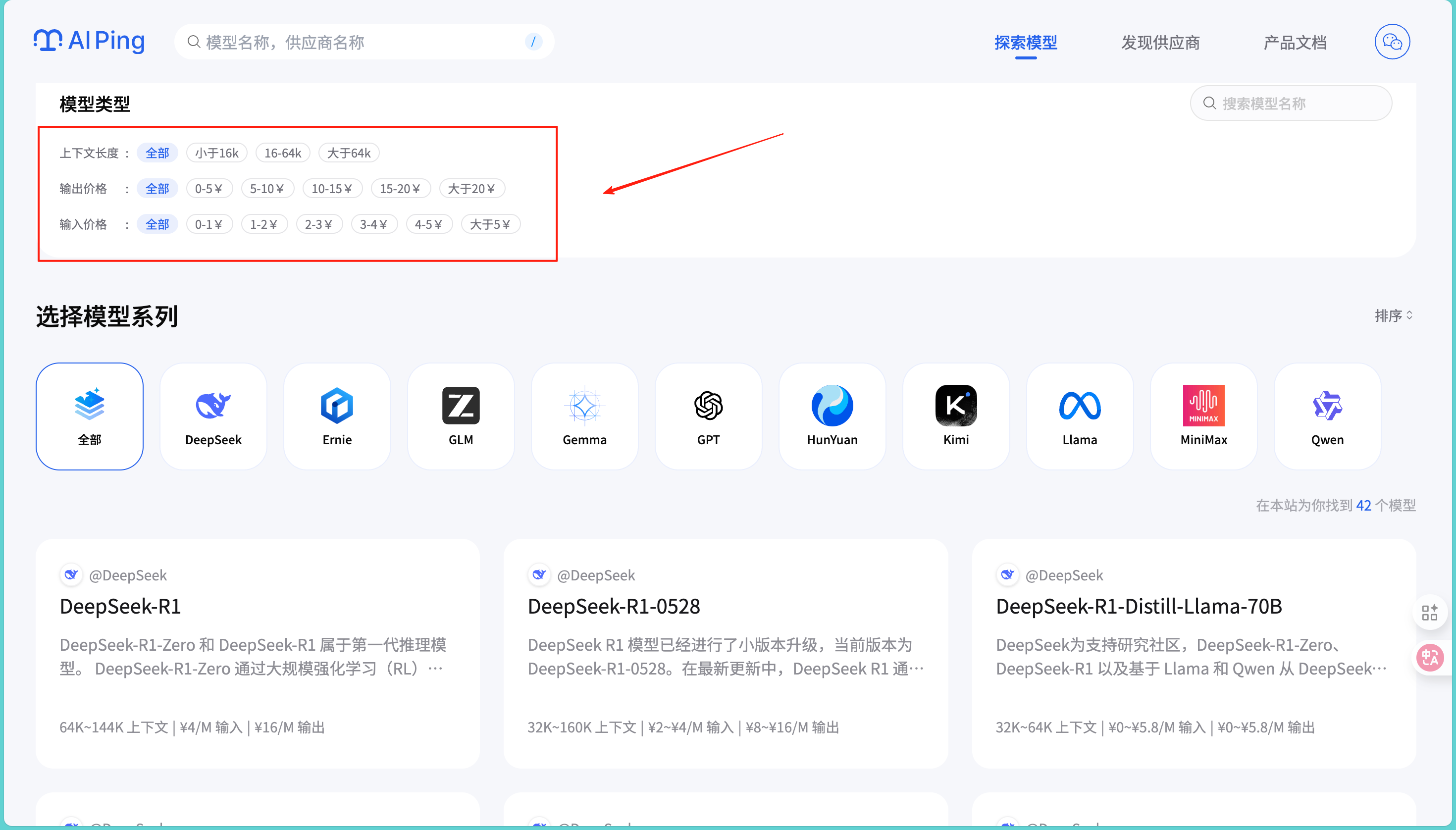Open the WeChat contact icon
The image size is (1456, 830).
[1392, 42]
